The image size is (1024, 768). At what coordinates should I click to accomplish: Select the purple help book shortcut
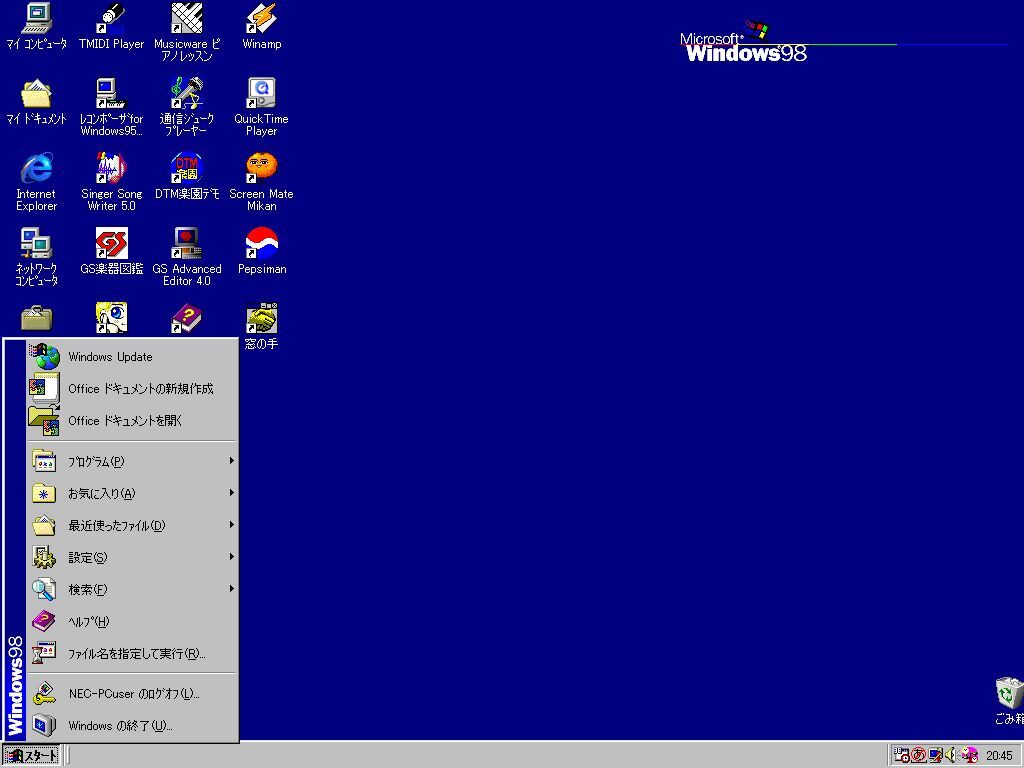tap(187, 318)
